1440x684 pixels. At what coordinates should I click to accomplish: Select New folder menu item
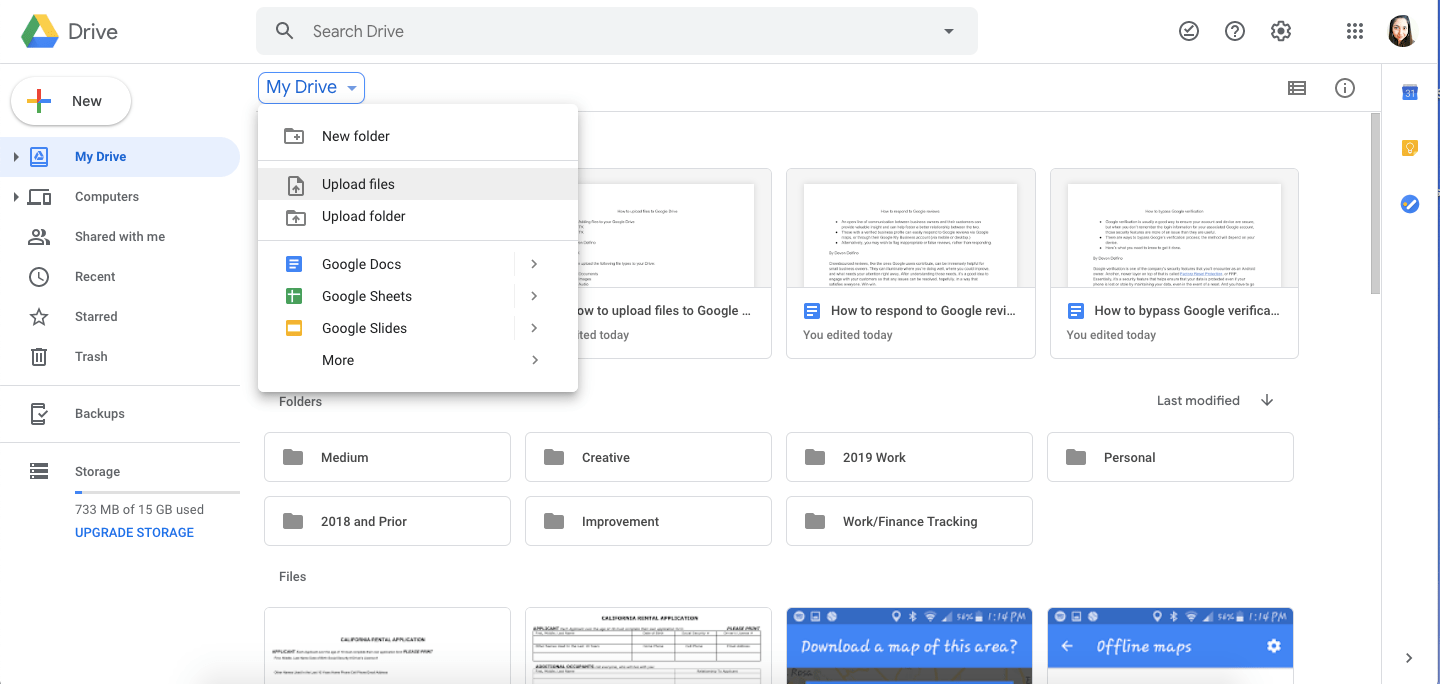(x=418, y=136)
